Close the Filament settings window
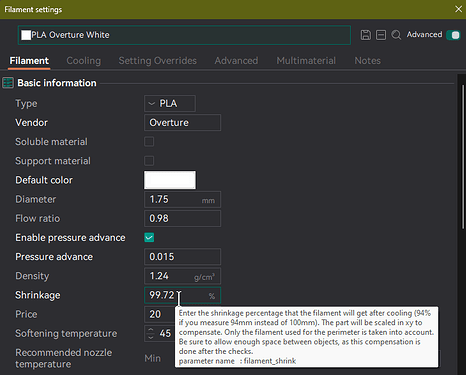 [458, 9]
